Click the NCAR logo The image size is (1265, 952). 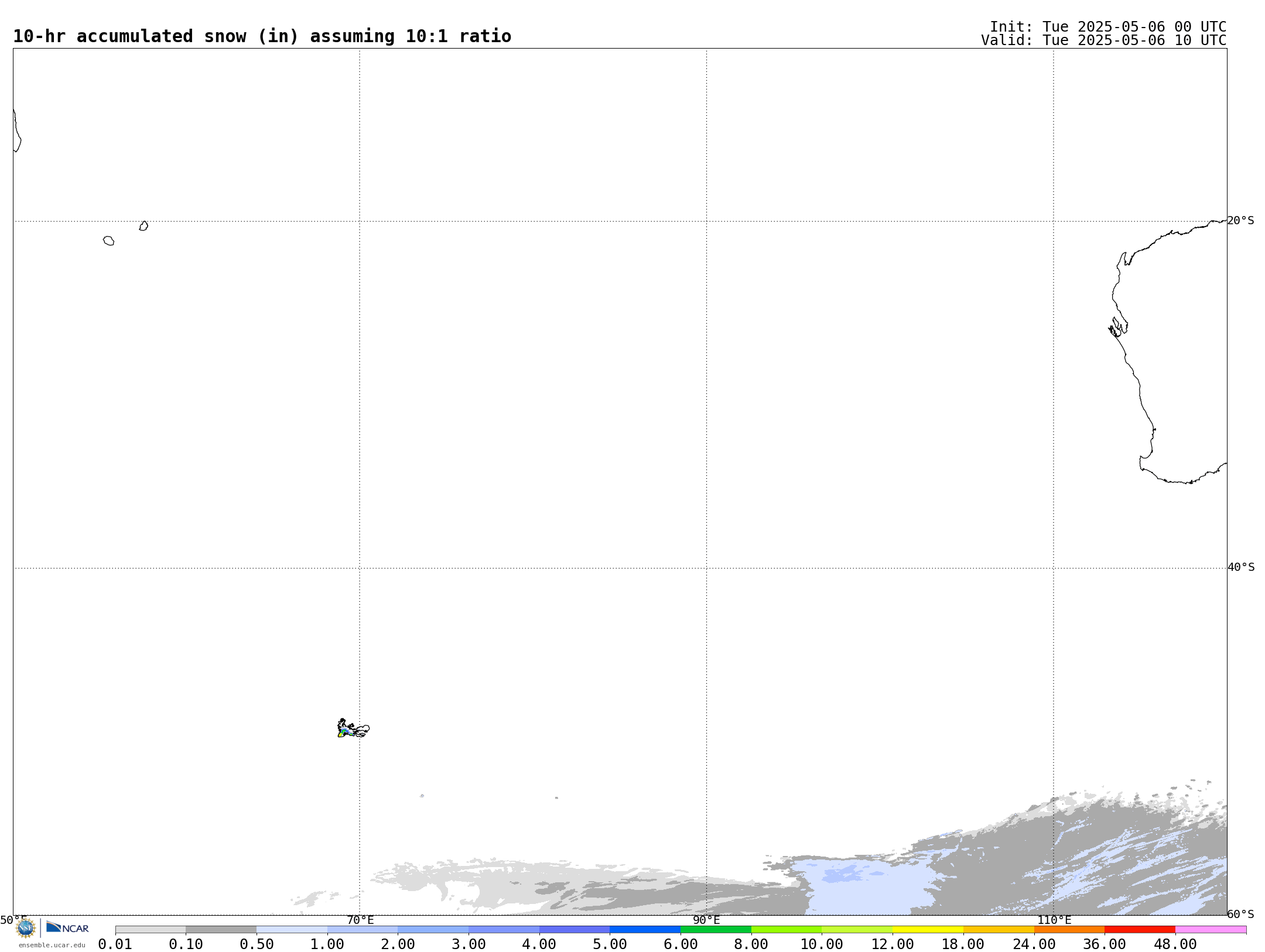(x=67, y=927)
